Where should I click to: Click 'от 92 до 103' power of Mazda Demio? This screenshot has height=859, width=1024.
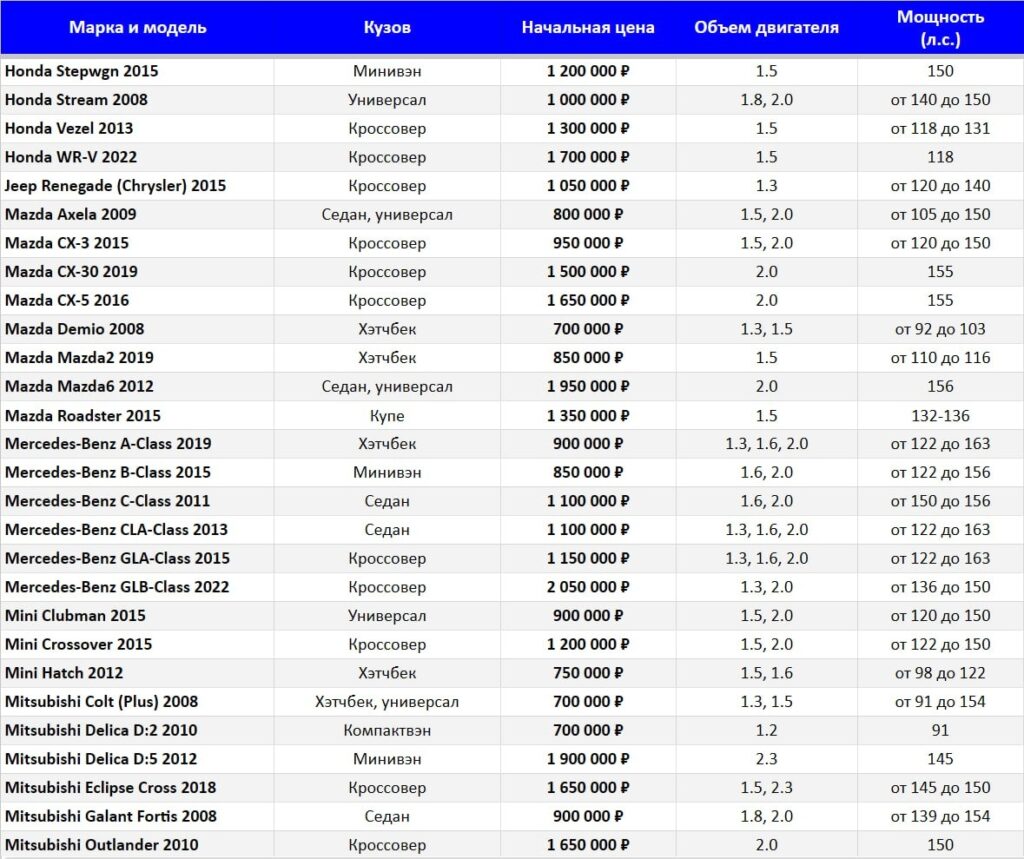[x=940, y=329]
